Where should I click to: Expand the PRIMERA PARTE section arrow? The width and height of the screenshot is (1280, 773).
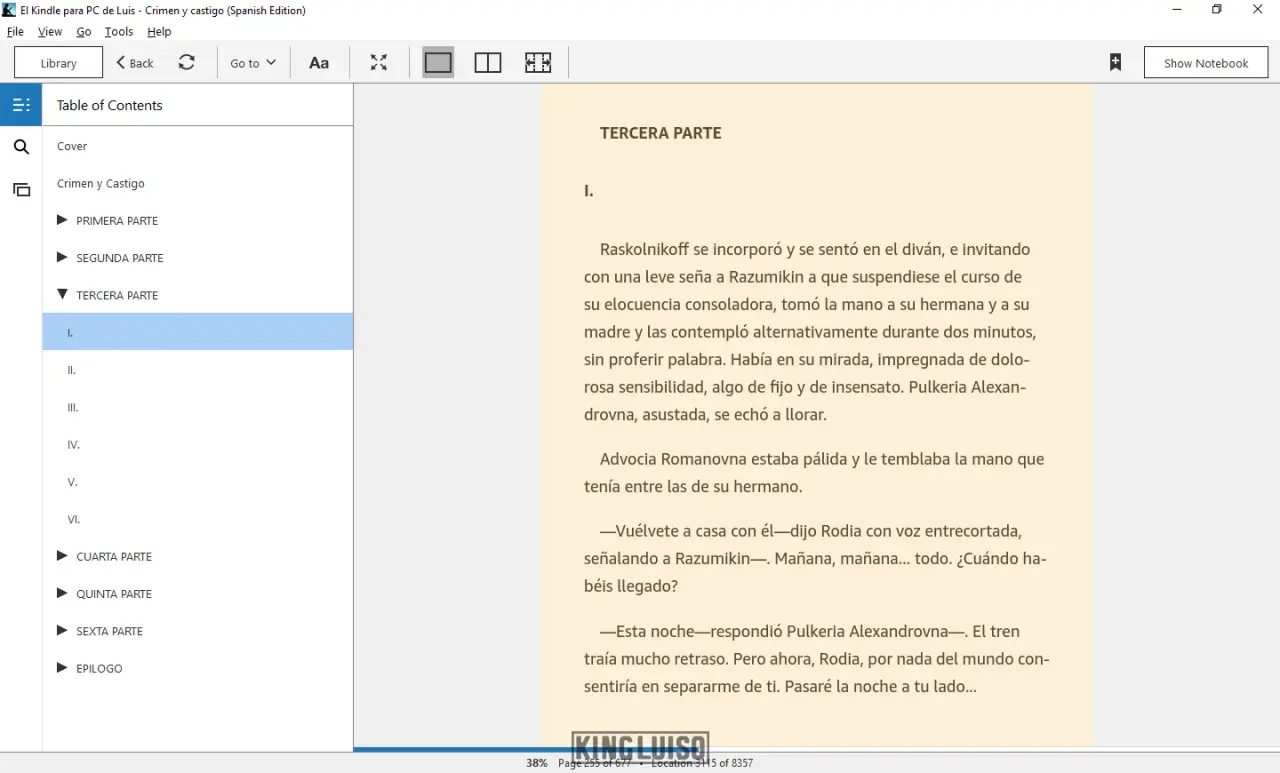coord(62,220)
